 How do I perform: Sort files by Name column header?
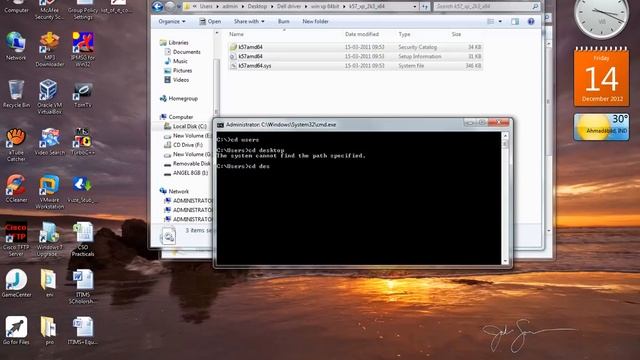(236, 34)
